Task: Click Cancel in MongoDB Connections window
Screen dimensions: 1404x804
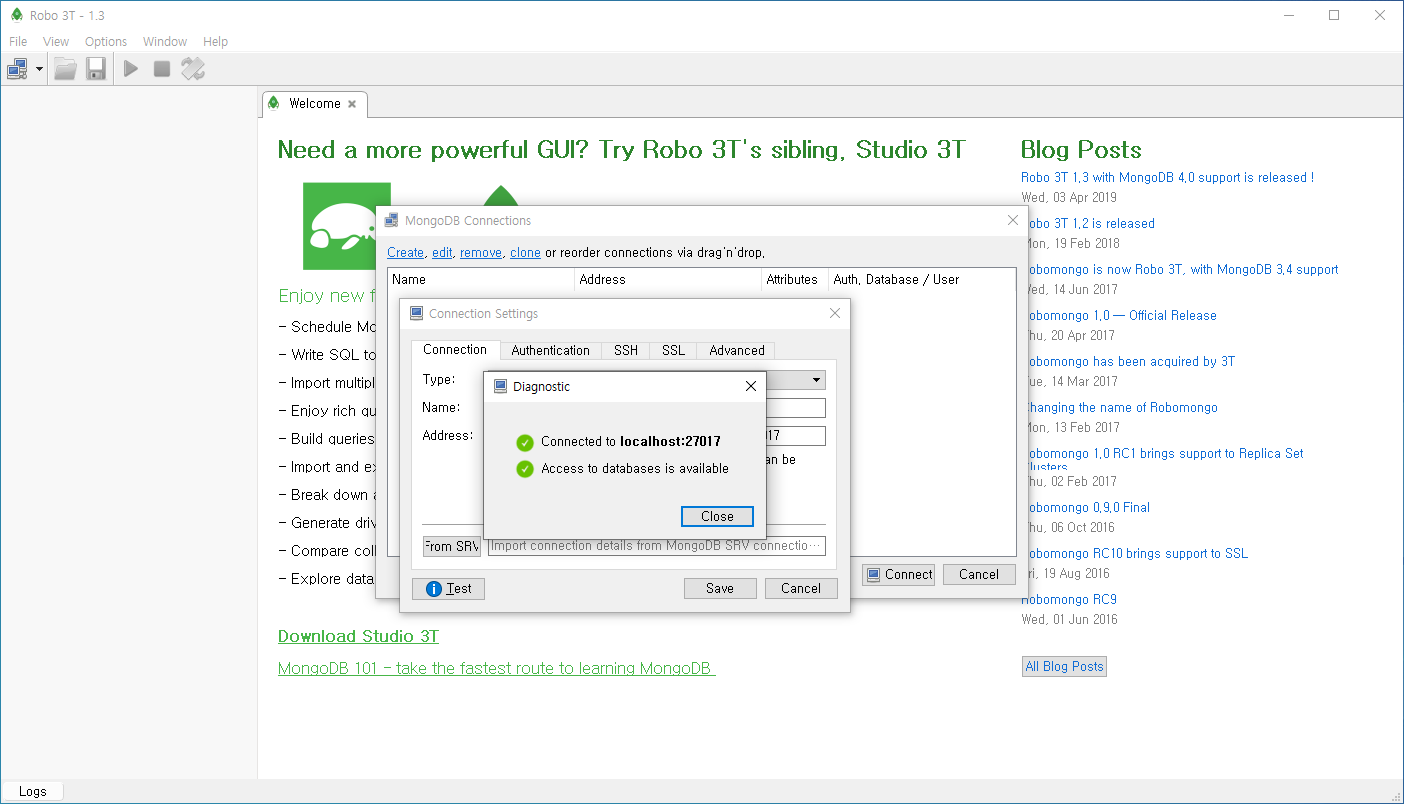Action: [x=979, y=575]
